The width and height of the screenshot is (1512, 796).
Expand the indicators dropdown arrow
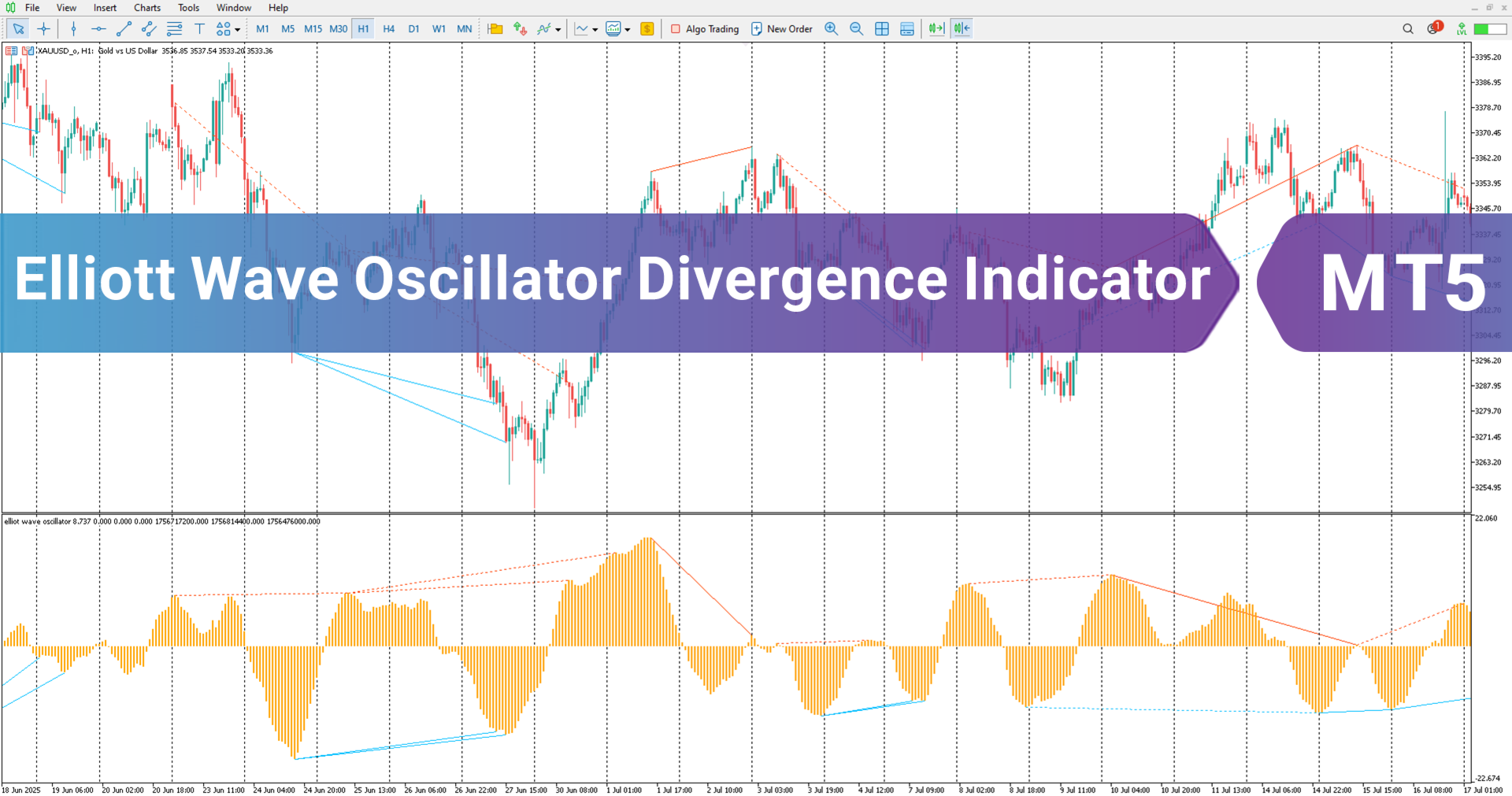tap(558, 30)
